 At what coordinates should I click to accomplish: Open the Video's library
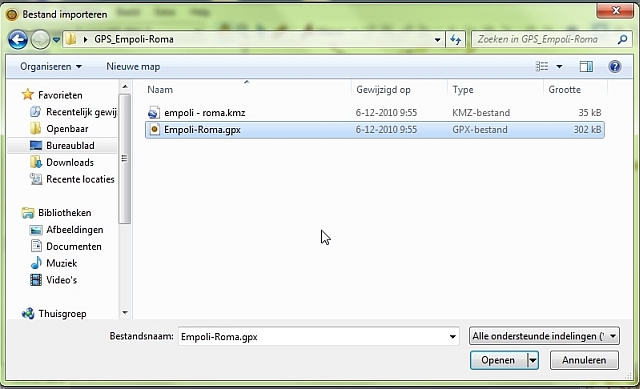(61, 280)
